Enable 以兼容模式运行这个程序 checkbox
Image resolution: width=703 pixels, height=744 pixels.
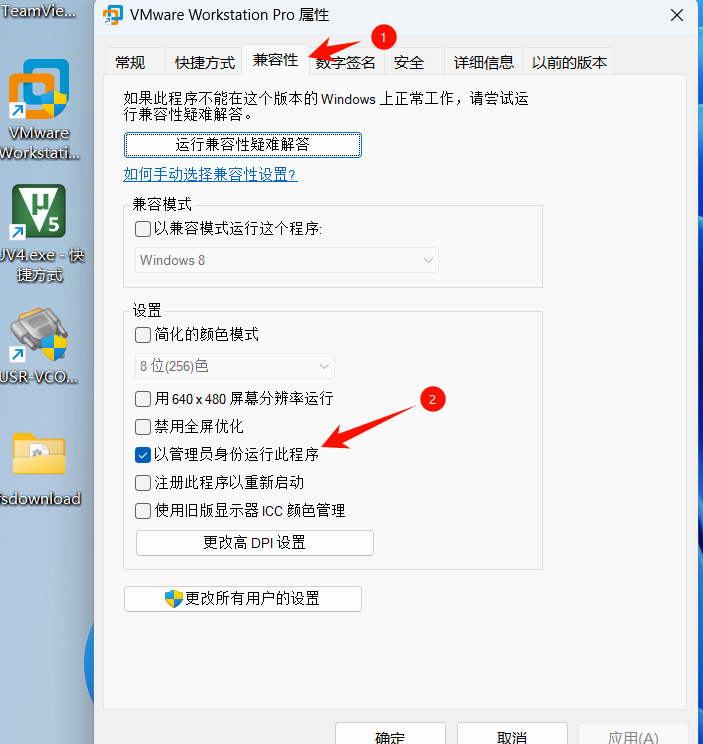[x=143, y=229]
